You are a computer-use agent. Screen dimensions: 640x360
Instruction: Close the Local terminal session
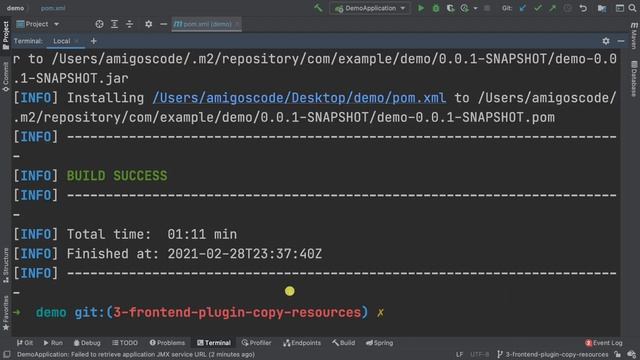[x=77, y=41]
